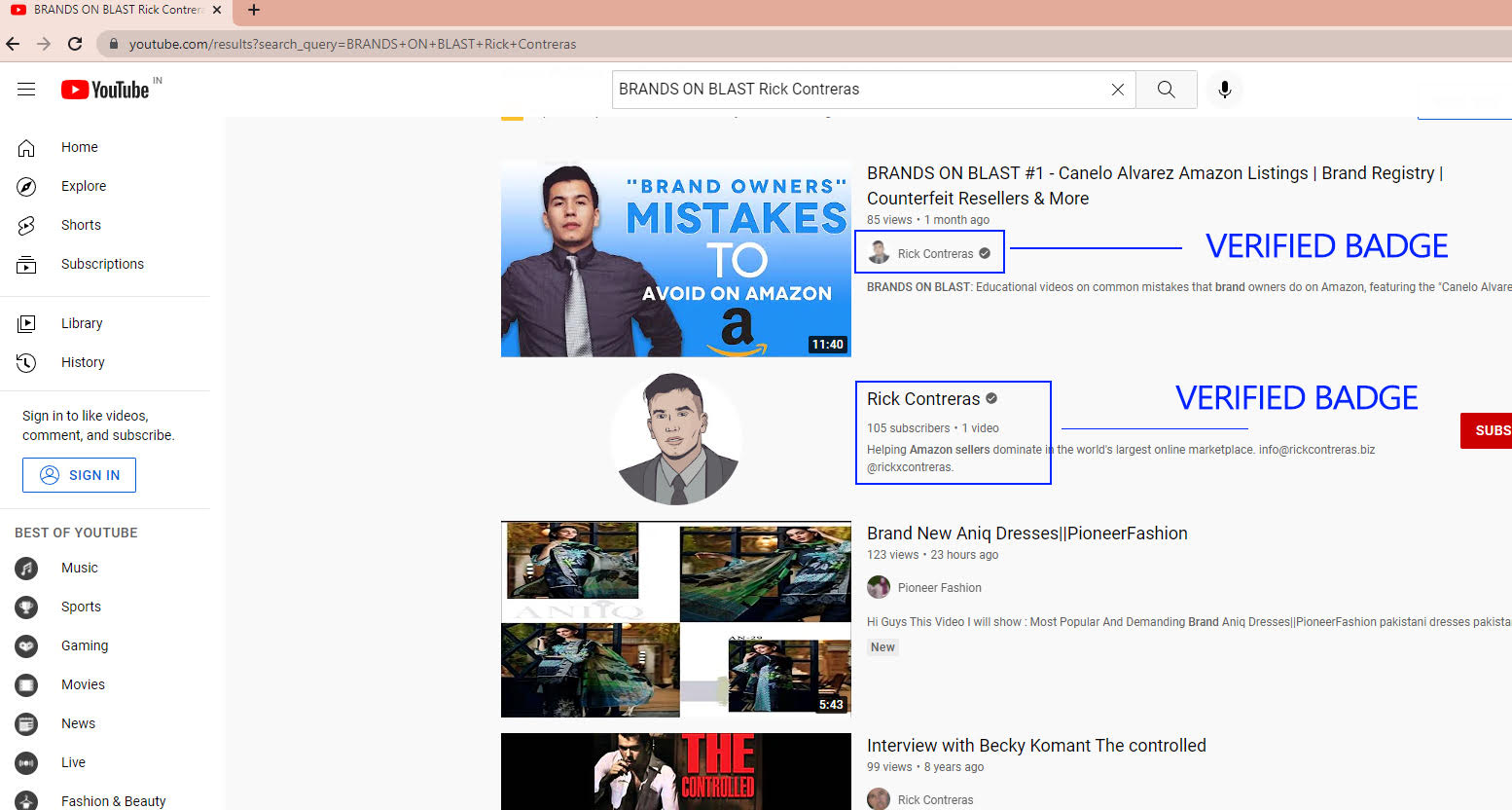
Task: Click the magnifier search button
Action: pyautogui.click(x=1166, y=90)
